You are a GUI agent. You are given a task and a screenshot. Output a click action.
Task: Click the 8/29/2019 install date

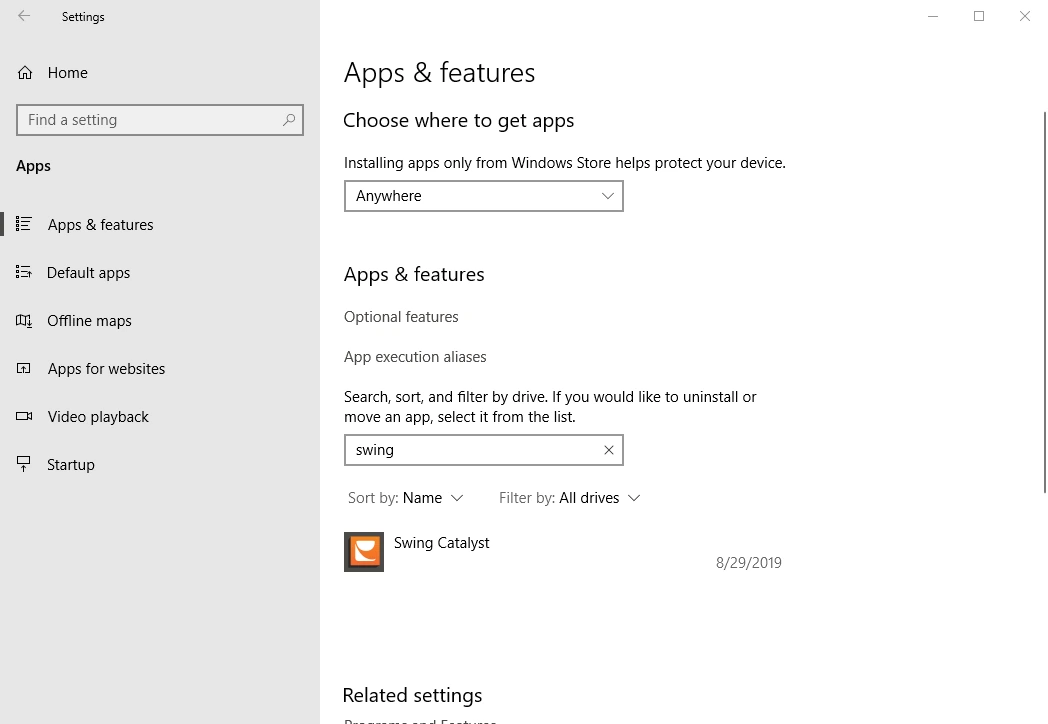coord(749,563)
